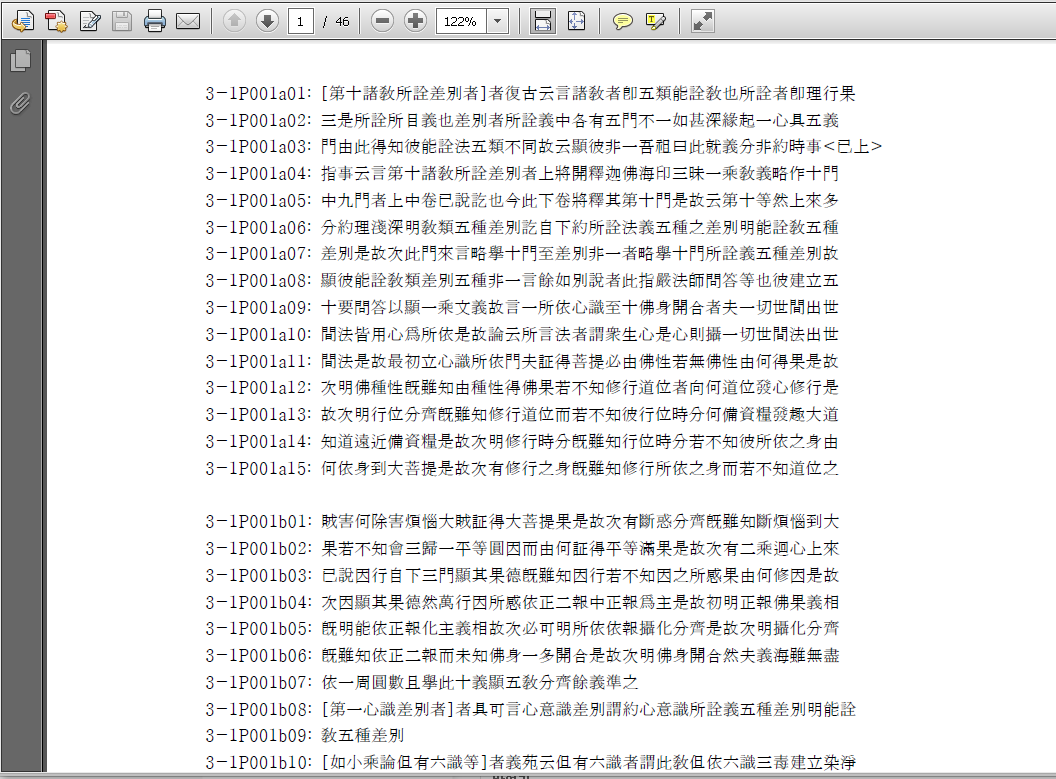
Task: Click the Edit/Sign document icon
Action: tap(90, 20)
